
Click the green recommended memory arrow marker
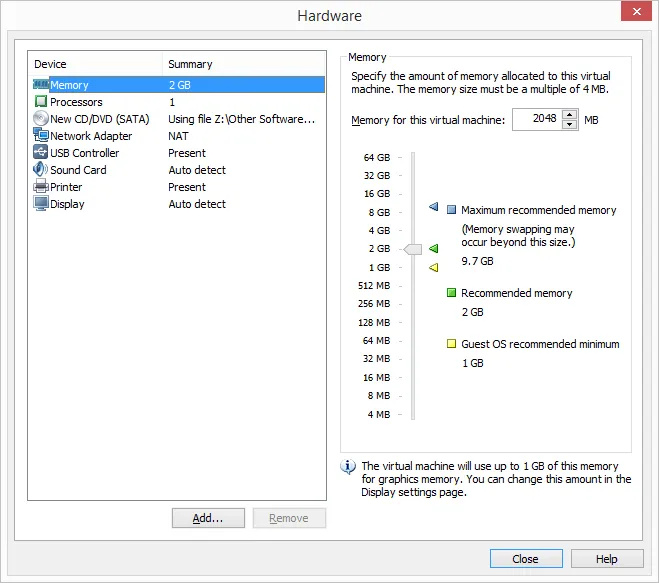point(434,248)
